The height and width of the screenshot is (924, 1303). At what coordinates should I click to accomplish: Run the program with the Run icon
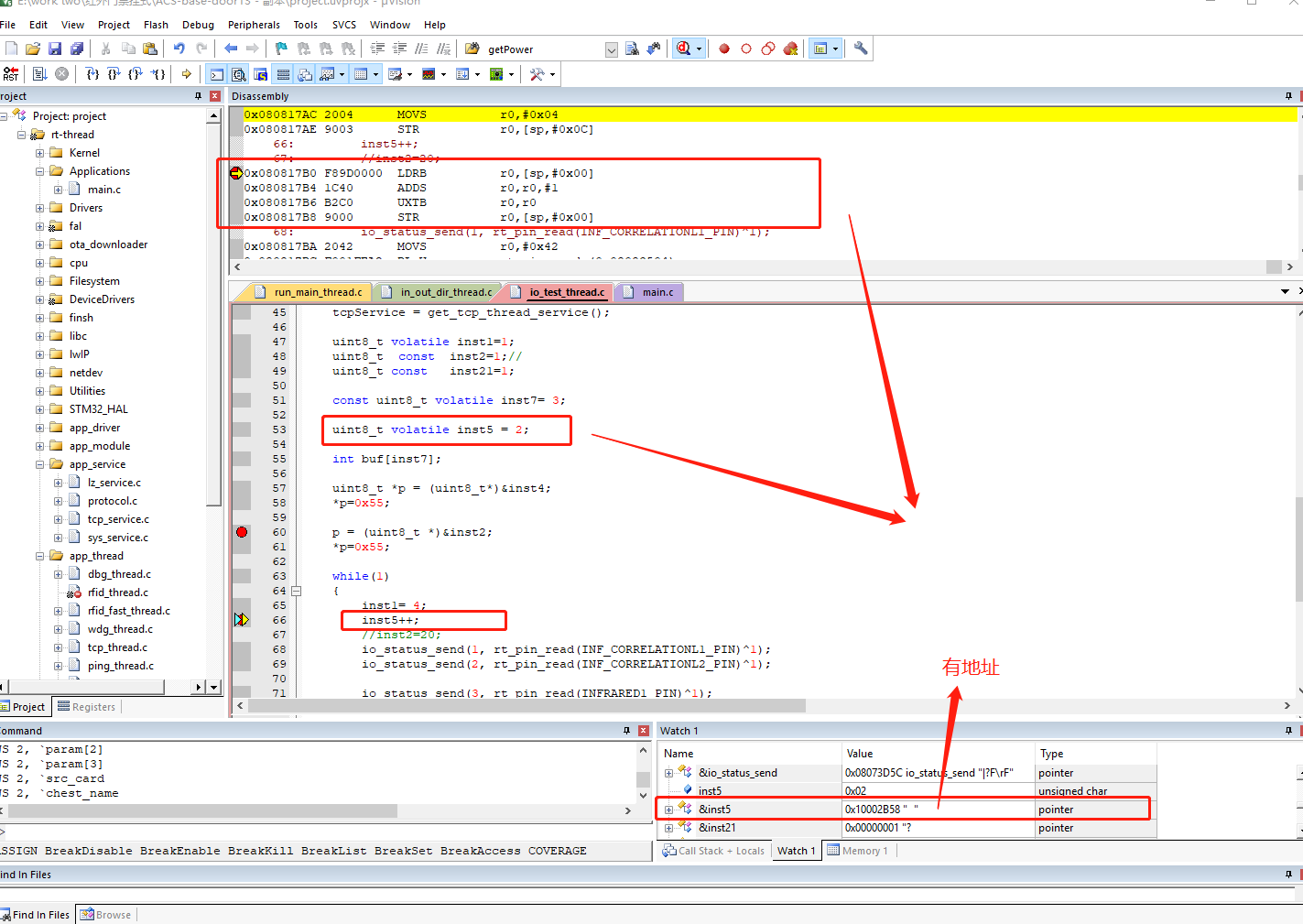pos(39,74)
